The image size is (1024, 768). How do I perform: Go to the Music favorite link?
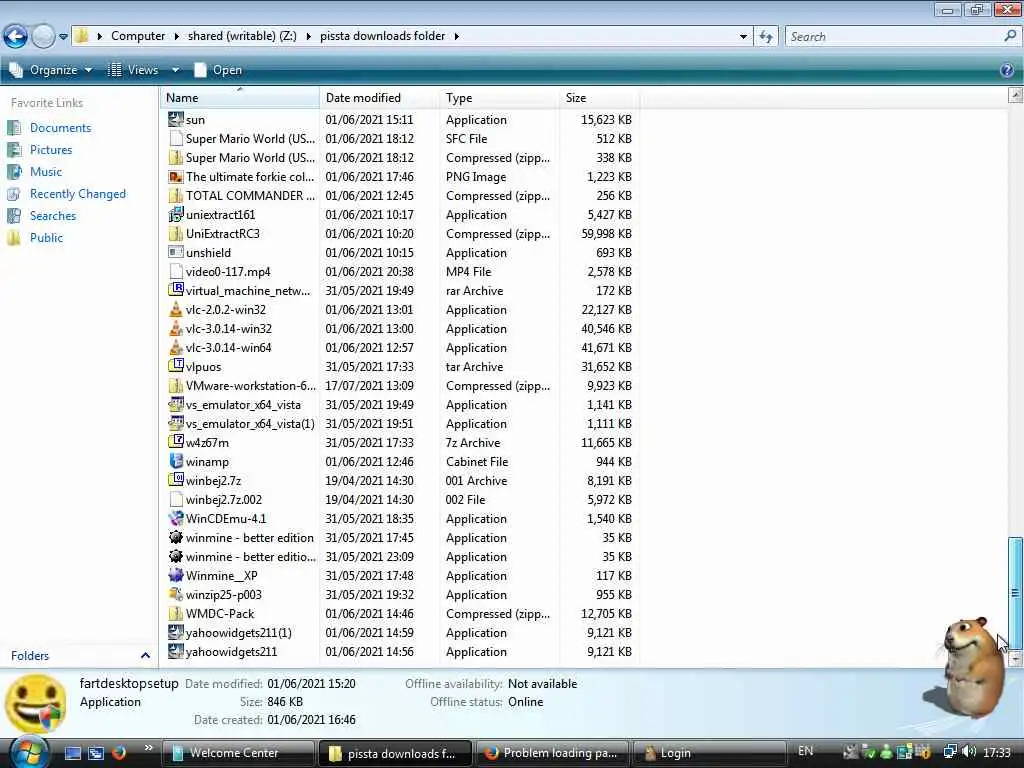pyautogui.click(x=46, y=172)
